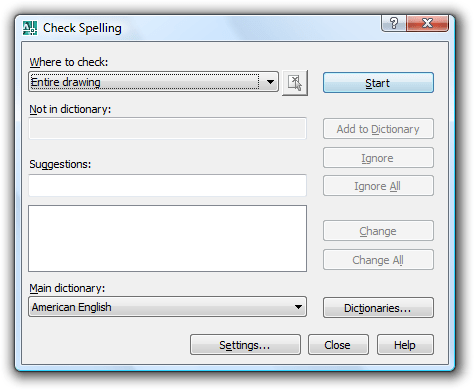The height and width of the screenshot is (390, 474).
Task: Click the Change All button
Action: coord(378,260)
